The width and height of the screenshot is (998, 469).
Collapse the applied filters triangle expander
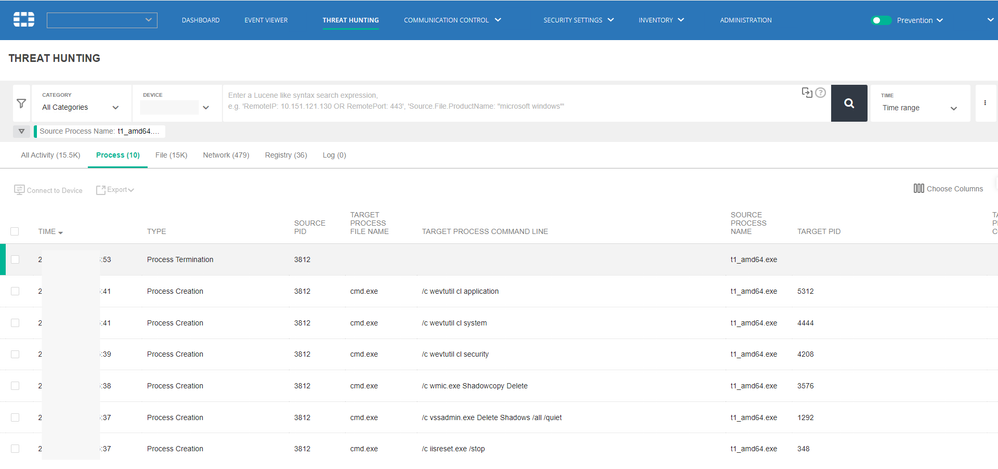pos(22,131)
